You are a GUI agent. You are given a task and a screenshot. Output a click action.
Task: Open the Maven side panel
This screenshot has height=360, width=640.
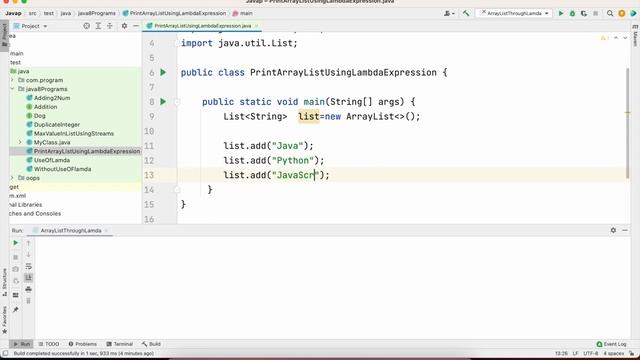[635, 36]
